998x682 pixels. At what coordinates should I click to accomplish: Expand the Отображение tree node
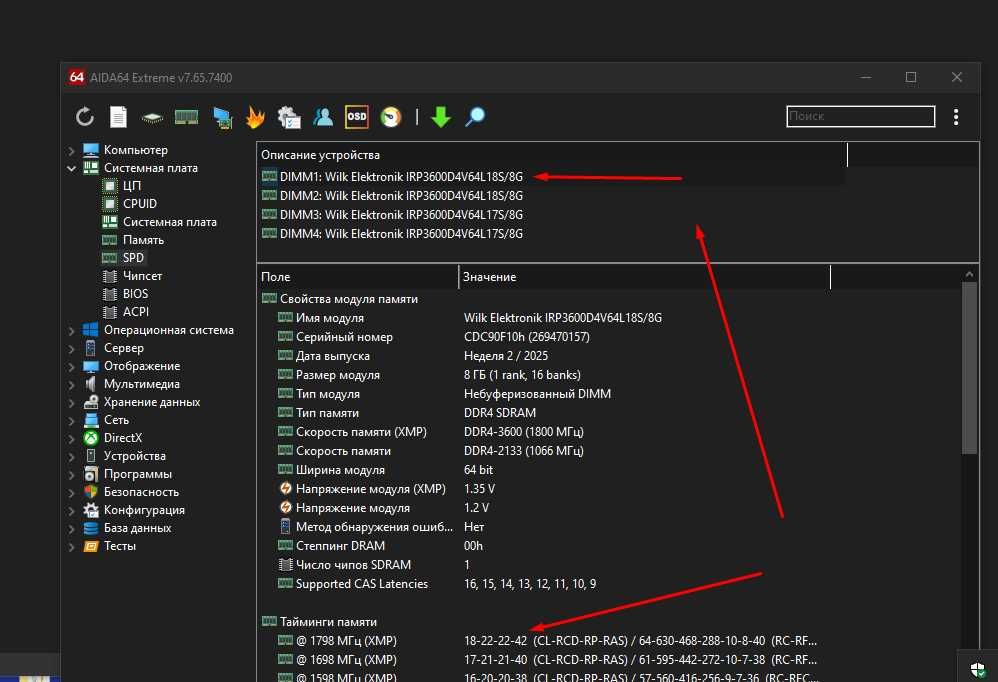pos(71,367)
